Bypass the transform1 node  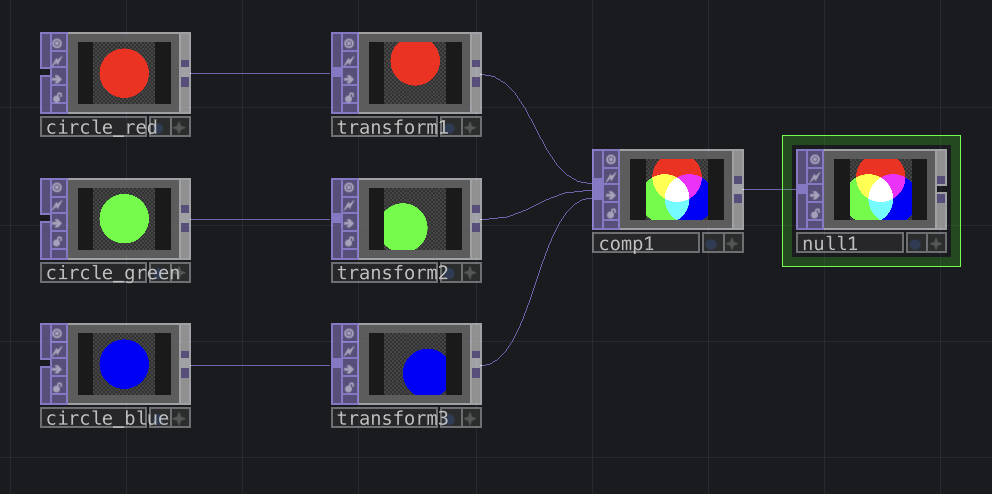point(349,79)
